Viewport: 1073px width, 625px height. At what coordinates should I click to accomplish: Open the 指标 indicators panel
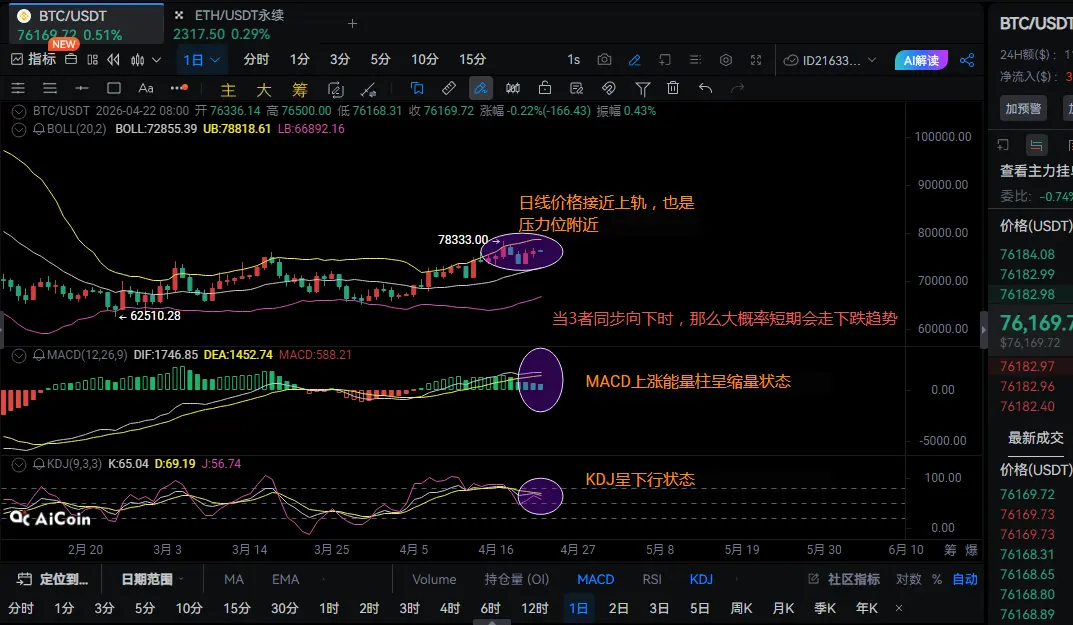coord(34,60)
